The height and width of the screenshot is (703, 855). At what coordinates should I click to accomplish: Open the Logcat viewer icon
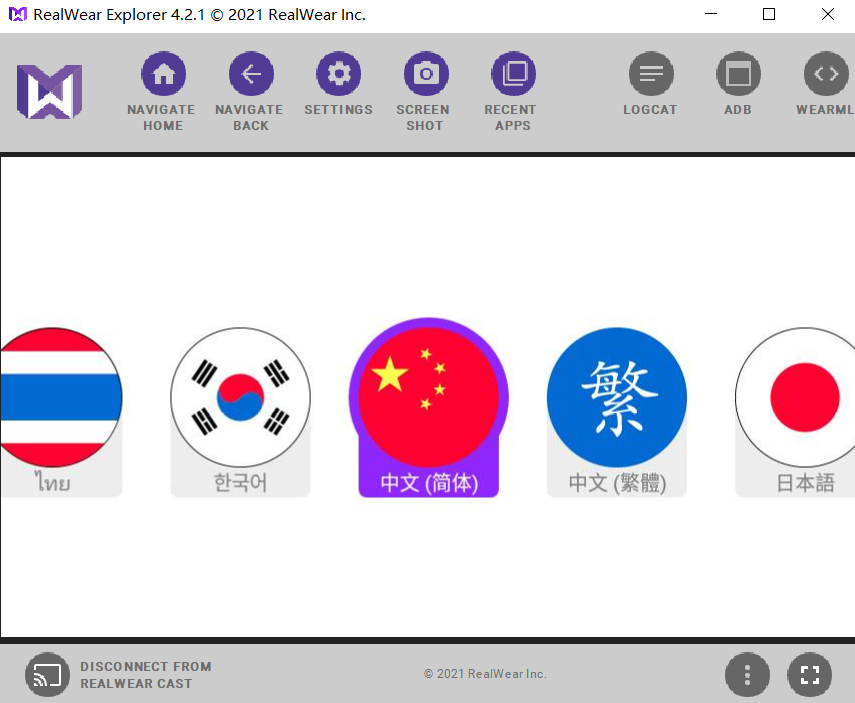tap(651, 75)
